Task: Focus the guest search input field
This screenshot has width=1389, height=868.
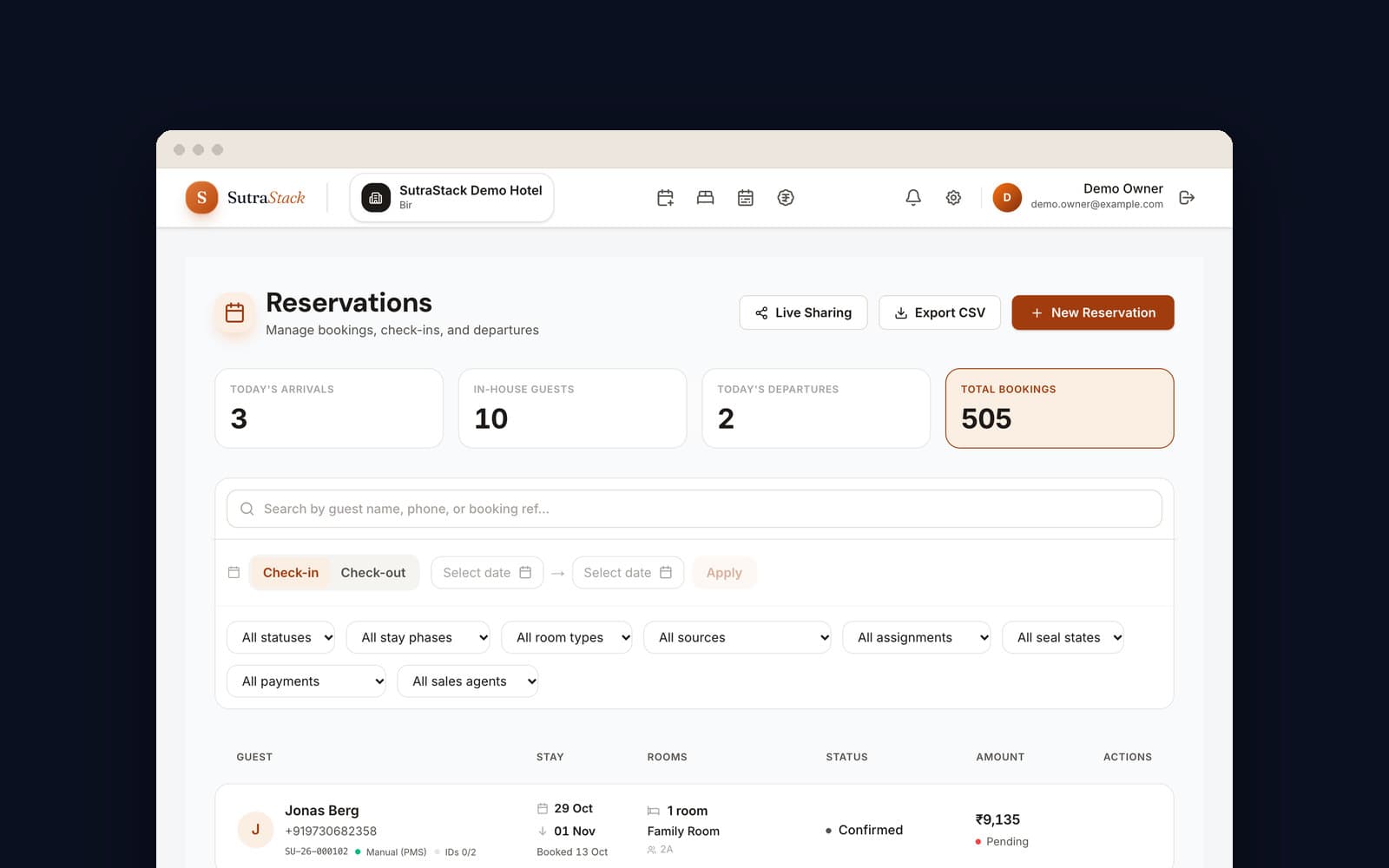Action: tap(694, 509)
